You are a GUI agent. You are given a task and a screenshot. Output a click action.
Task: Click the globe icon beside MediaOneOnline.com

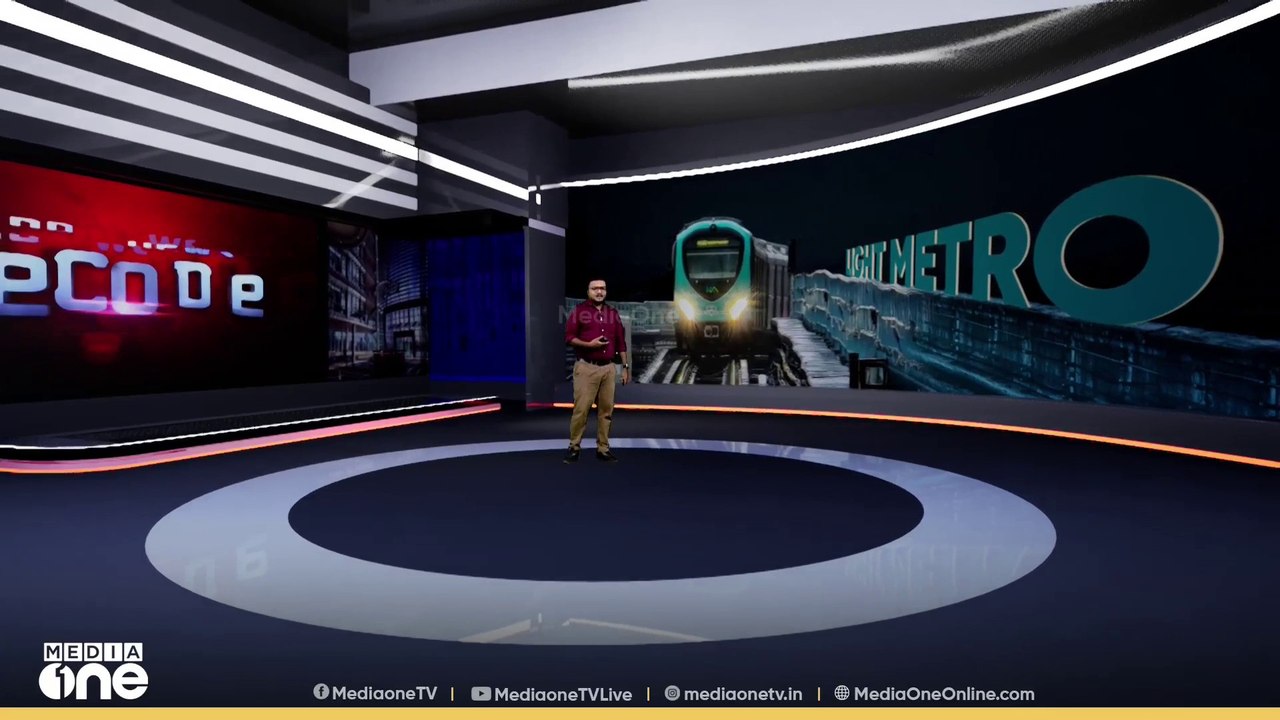tap(842, 693)
